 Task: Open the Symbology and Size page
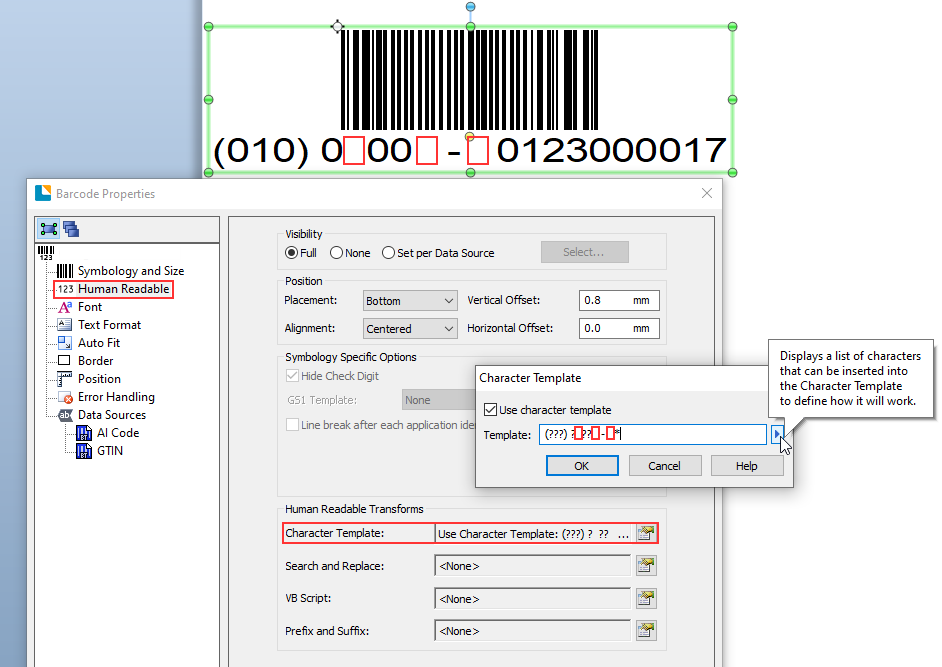tap(130, 271)
